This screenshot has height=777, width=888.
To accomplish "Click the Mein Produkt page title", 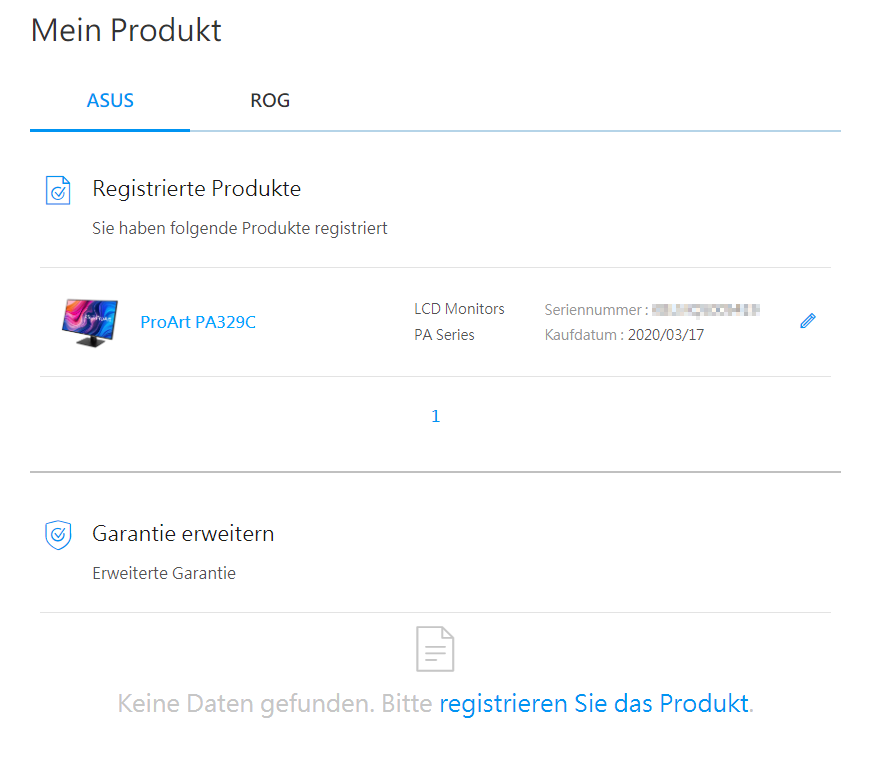I will [x=126, y=30].
